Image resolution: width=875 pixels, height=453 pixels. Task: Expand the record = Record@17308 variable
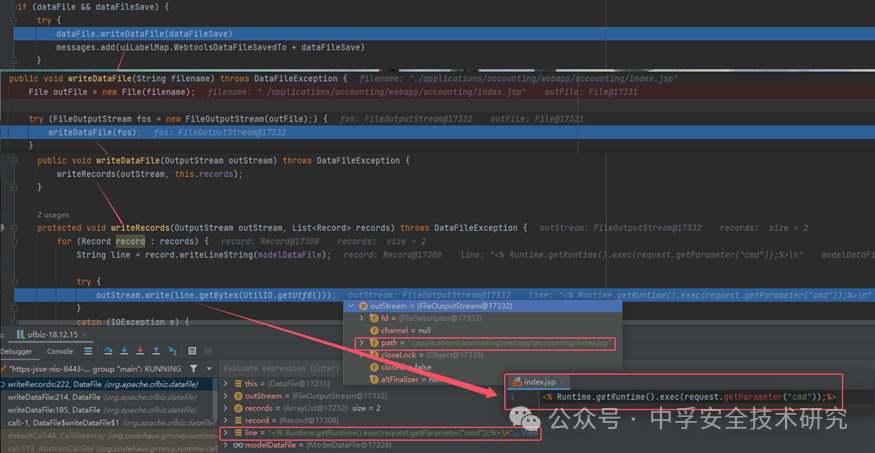[225, 420]
